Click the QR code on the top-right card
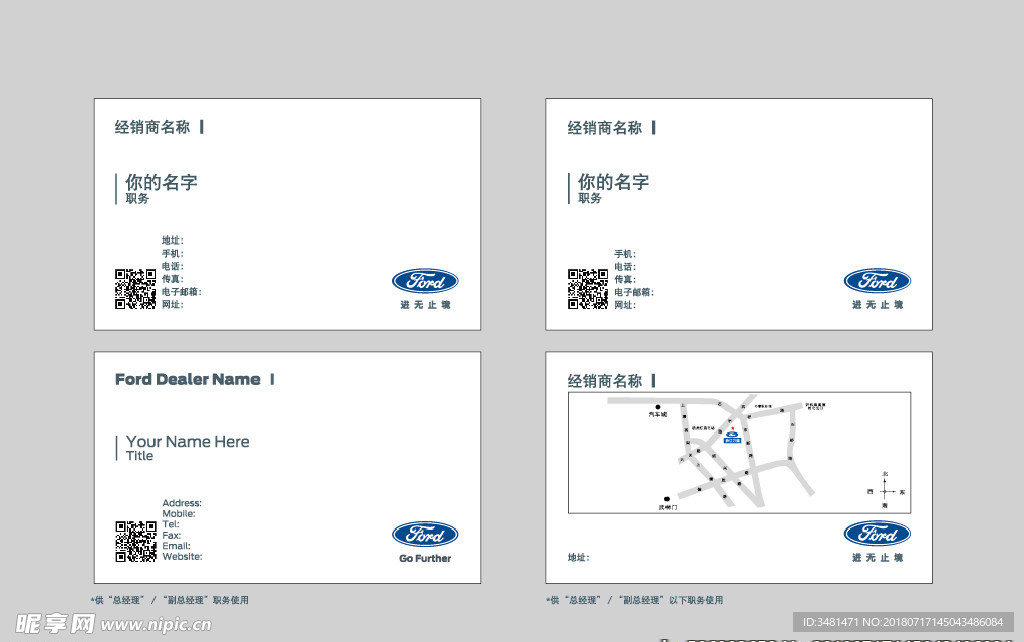 pyautogui.click(x=588, y=289)
